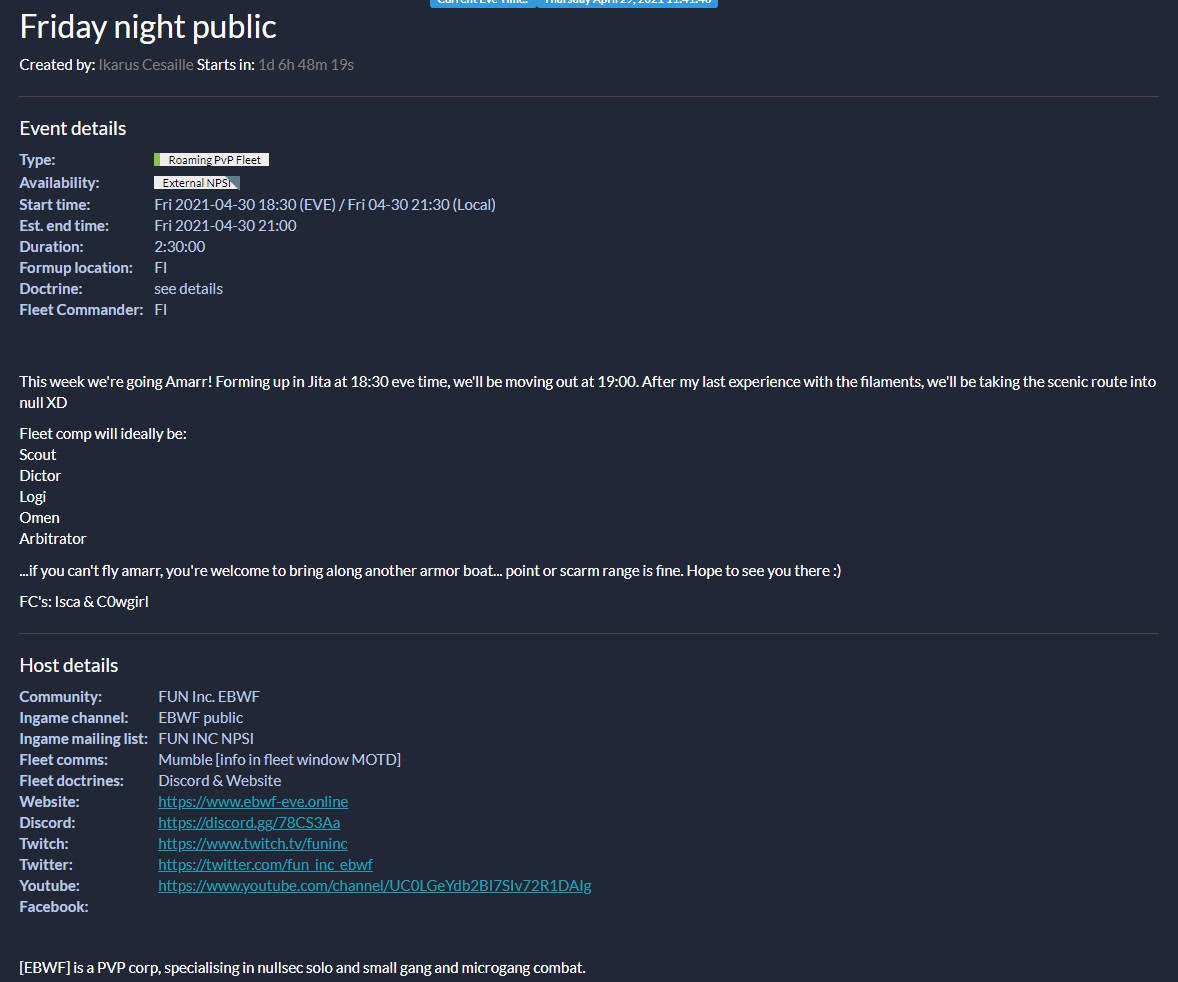This screenshot has height=982, width=1178.
Task: Click the gray corner fold on External NPSI tag
Action: (237, 182)
